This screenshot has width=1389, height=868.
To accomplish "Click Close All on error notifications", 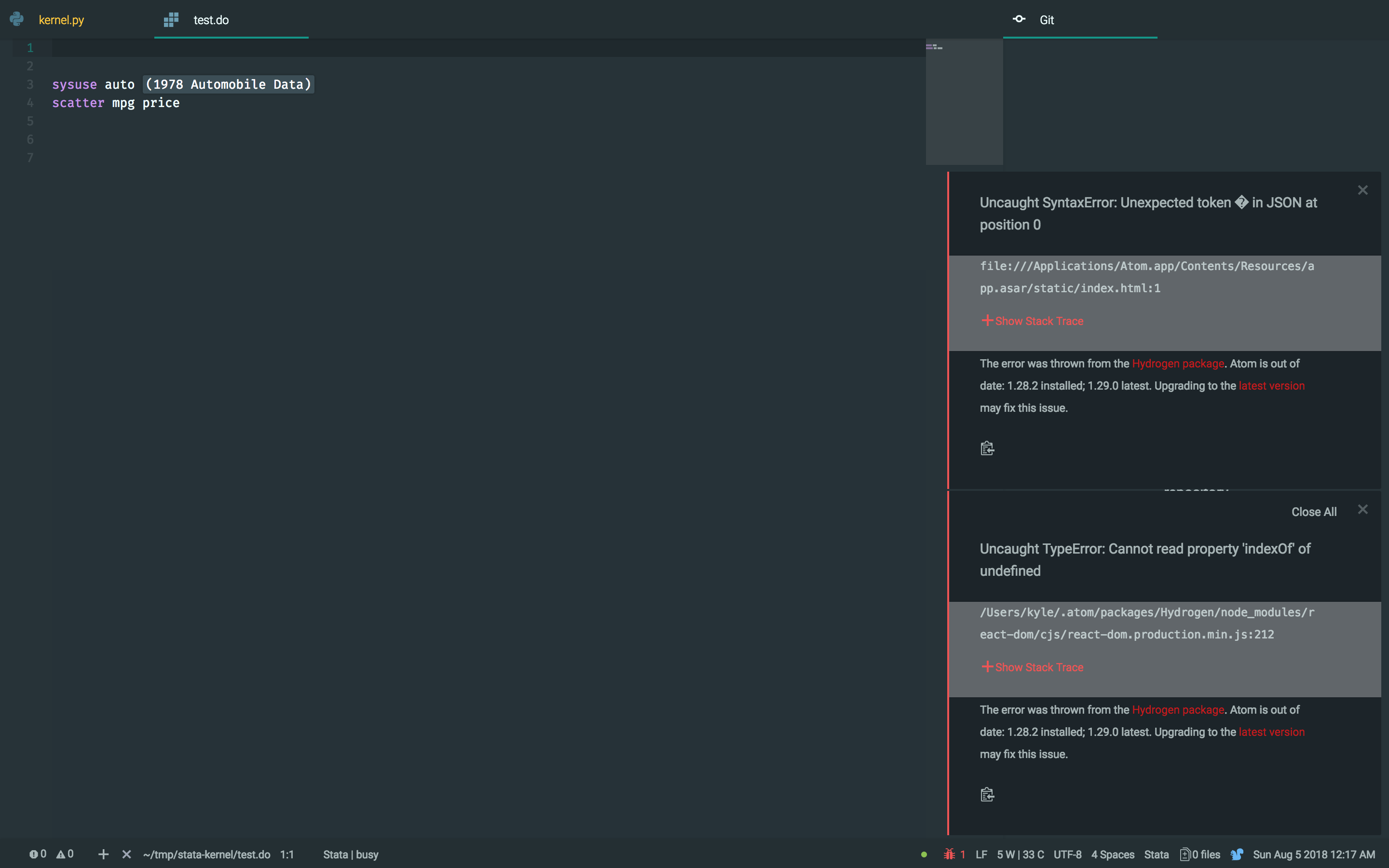I will tap(1314, 511).
